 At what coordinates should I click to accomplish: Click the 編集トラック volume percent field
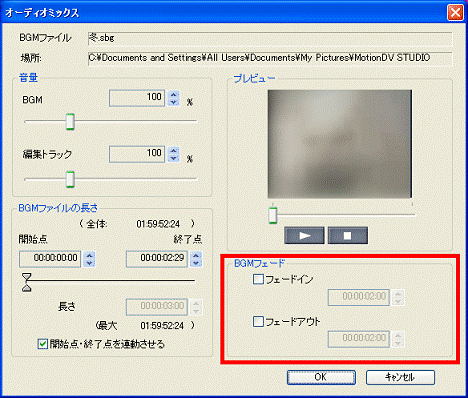click(x=137, y=154)
